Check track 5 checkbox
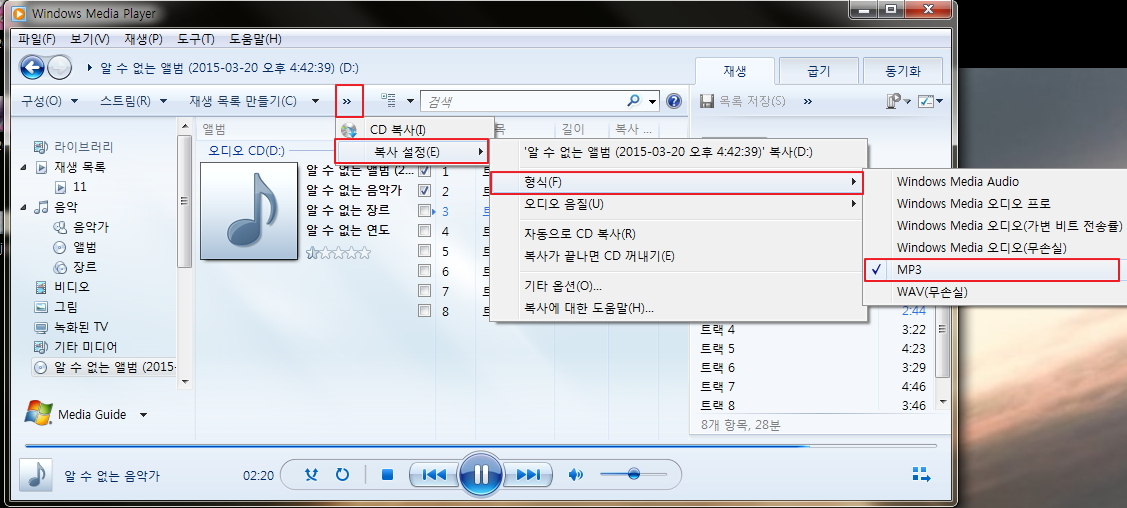Image resolution: width=1127 pixels, height=508 pixels. tap(425, 251)
